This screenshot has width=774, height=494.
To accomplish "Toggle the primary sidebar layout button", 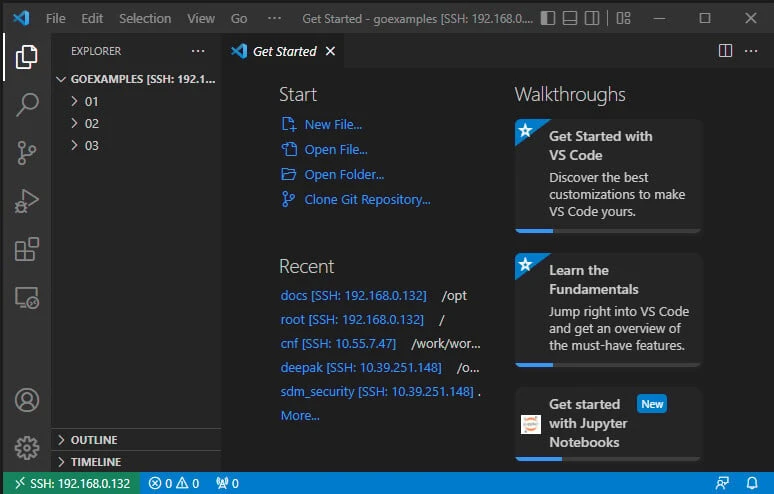I will click(x=547, y=18).
